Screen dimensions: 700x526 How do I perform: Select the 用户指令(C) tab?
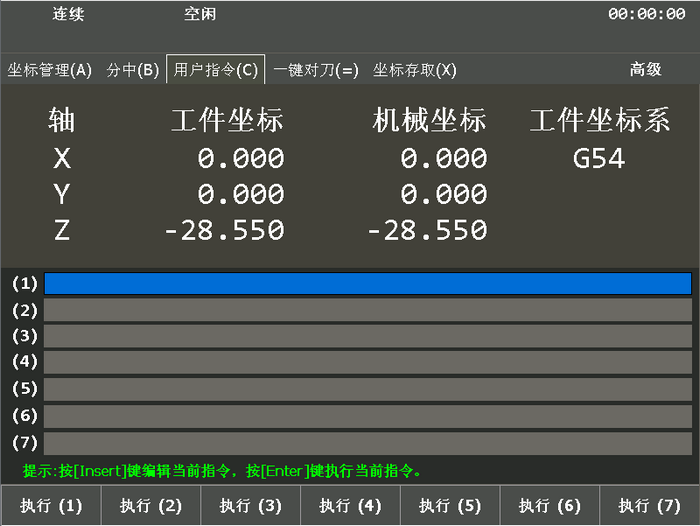(x=216, y=70)
